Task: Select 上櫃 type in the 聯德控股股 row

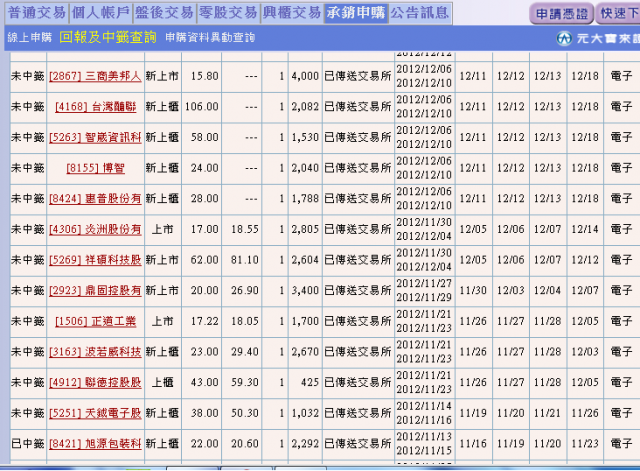Action: [162, 382]
